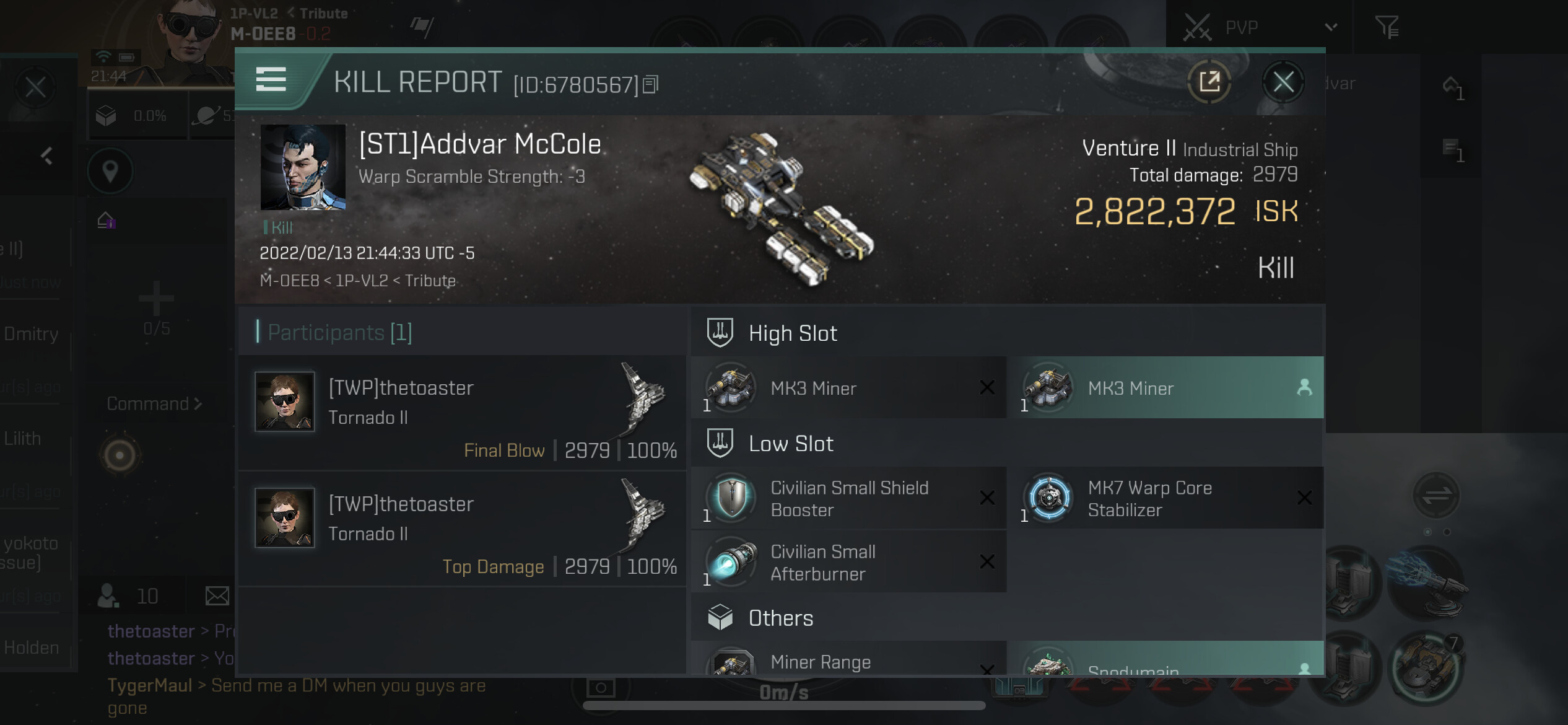1568x725 pixels.
Task: Open the overview filter icon
Action: coord(1387,27)
